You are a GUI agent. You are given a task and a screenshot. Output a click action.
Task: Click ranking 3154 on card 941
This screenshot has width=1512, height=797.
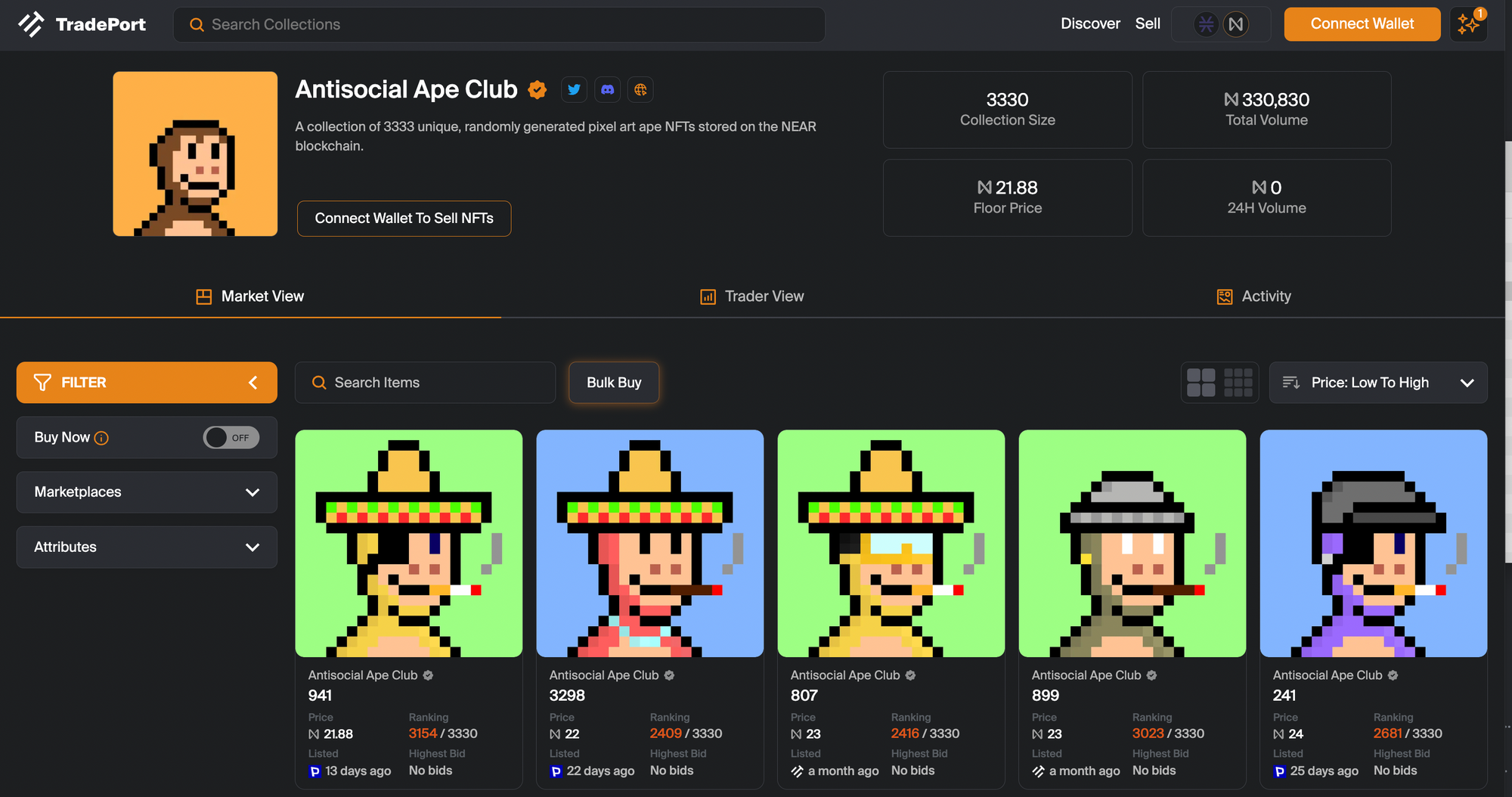[x=423, y=733]
